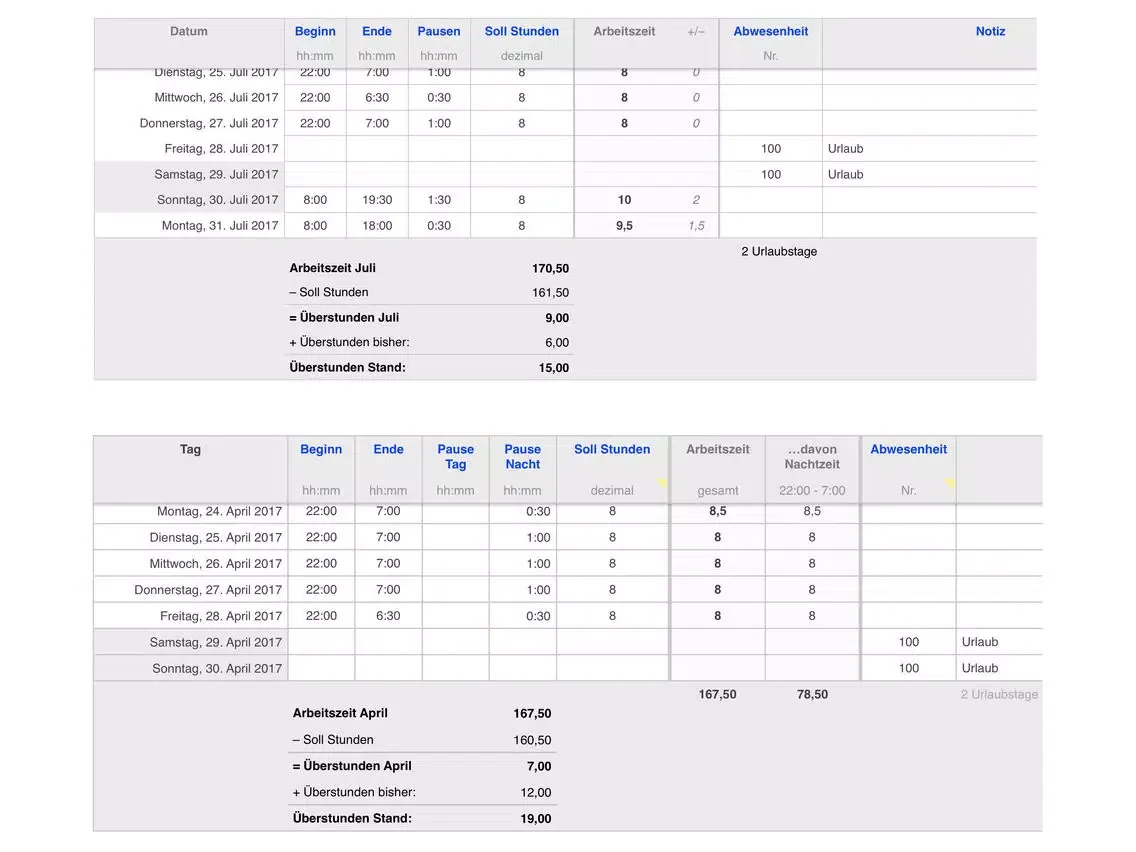Click the Pausen column header
Screen dimensions: 1136x852
(439, 31)
